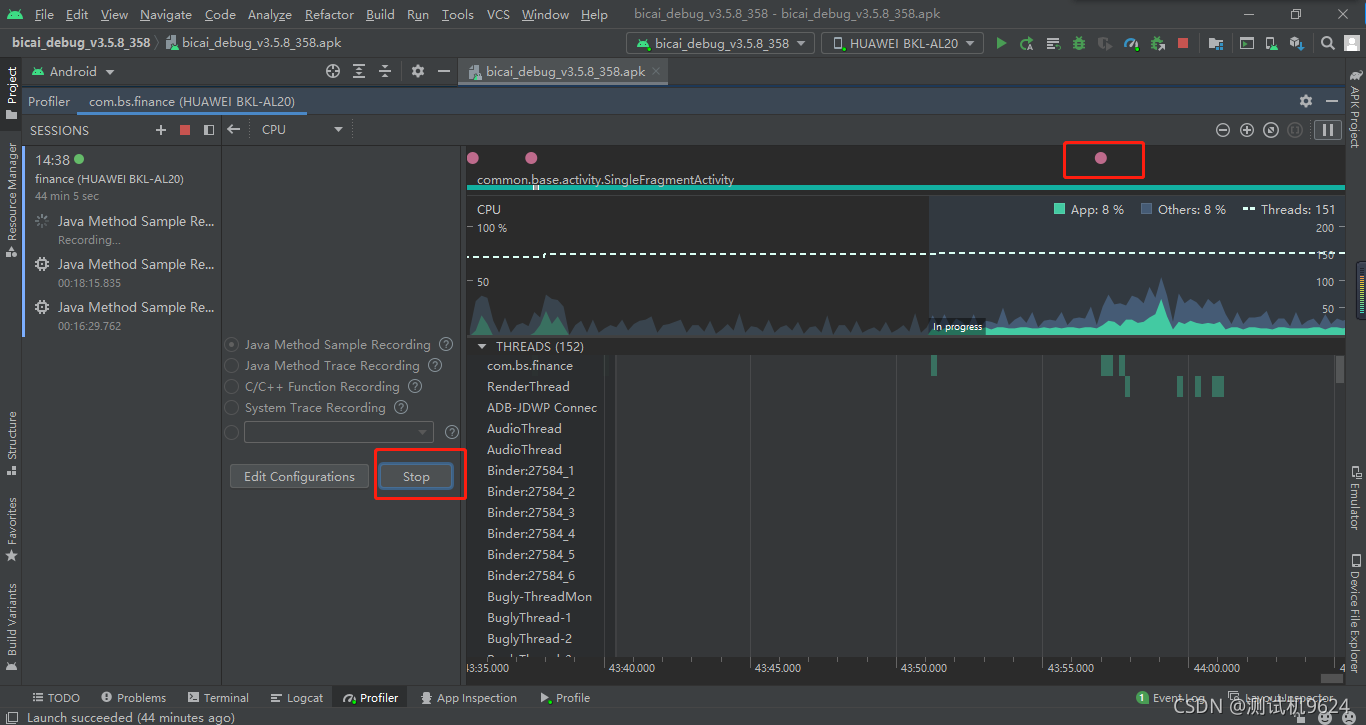
Task: Stop the recording with the Stop button
Action: pos(416,476)
